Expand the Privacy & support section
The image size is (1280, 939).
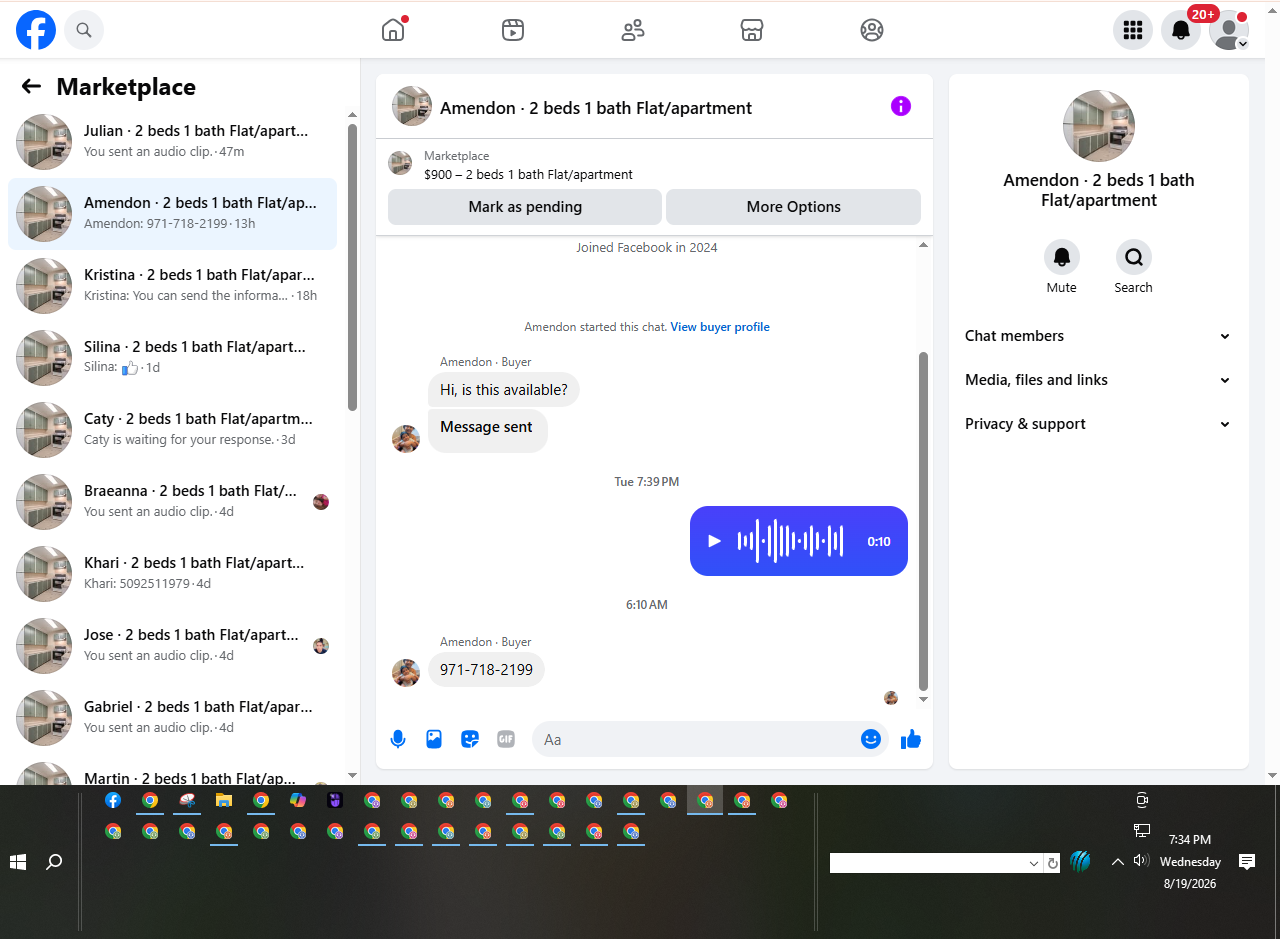[1098, 424]
